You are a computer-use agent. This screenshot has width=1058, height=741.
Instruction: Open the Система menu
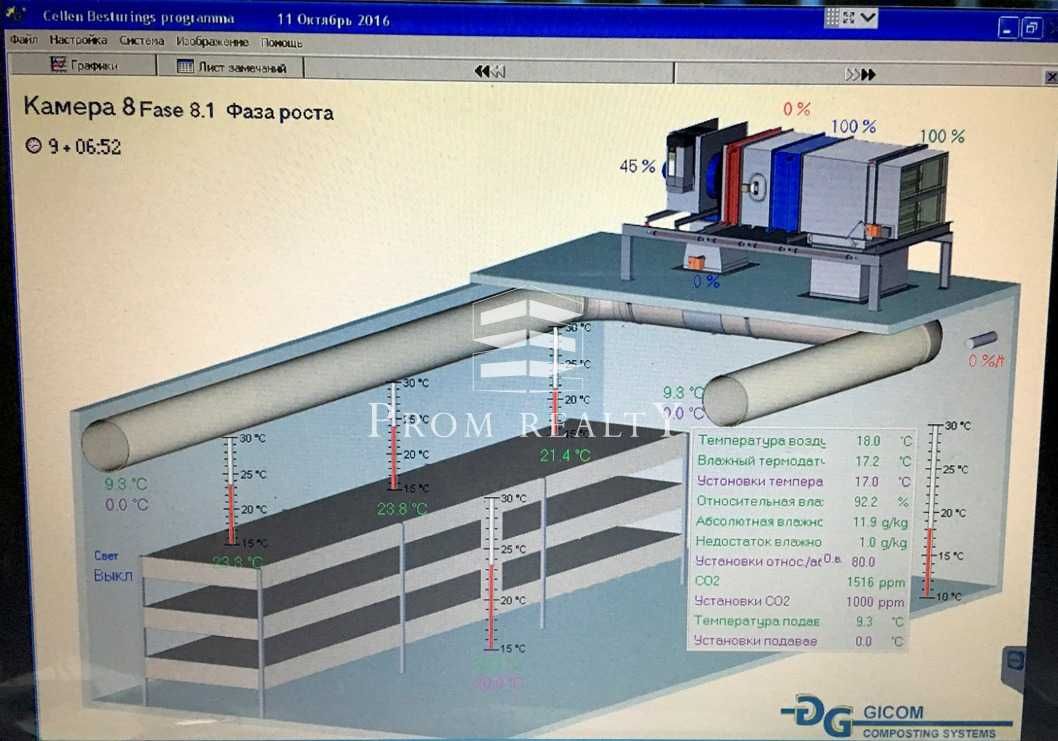tap(142, 41)
